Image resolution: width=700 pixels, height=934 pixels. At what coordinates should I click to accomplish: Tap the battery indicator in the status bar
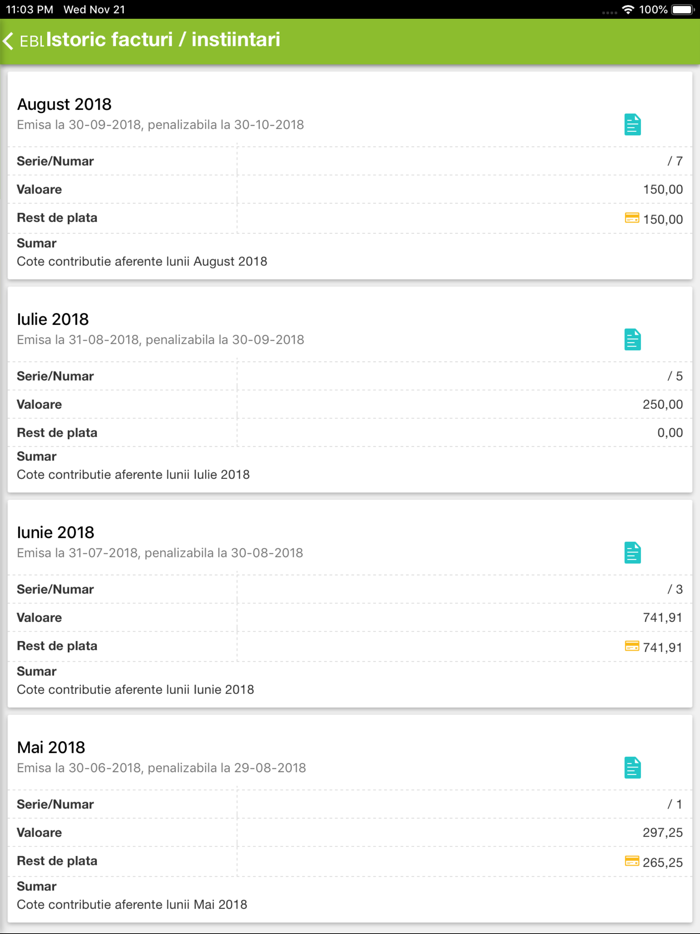[682, 9]
